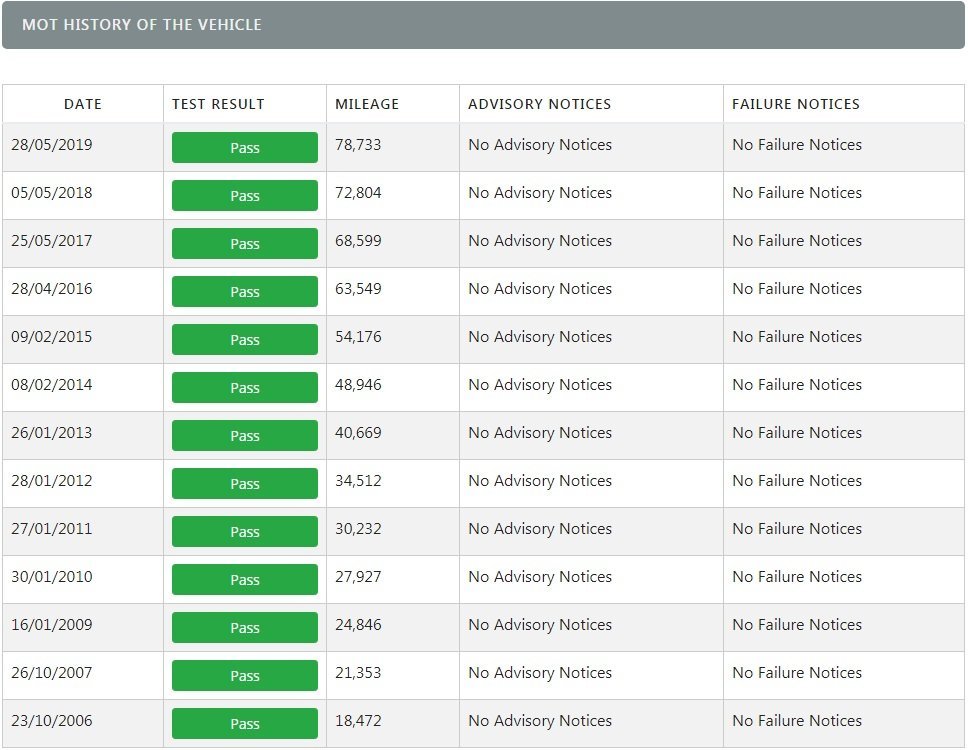The height and width of the screenshot is (750, 968).
Task: Select the Test Result column header
Action: (x=218, y=104)
